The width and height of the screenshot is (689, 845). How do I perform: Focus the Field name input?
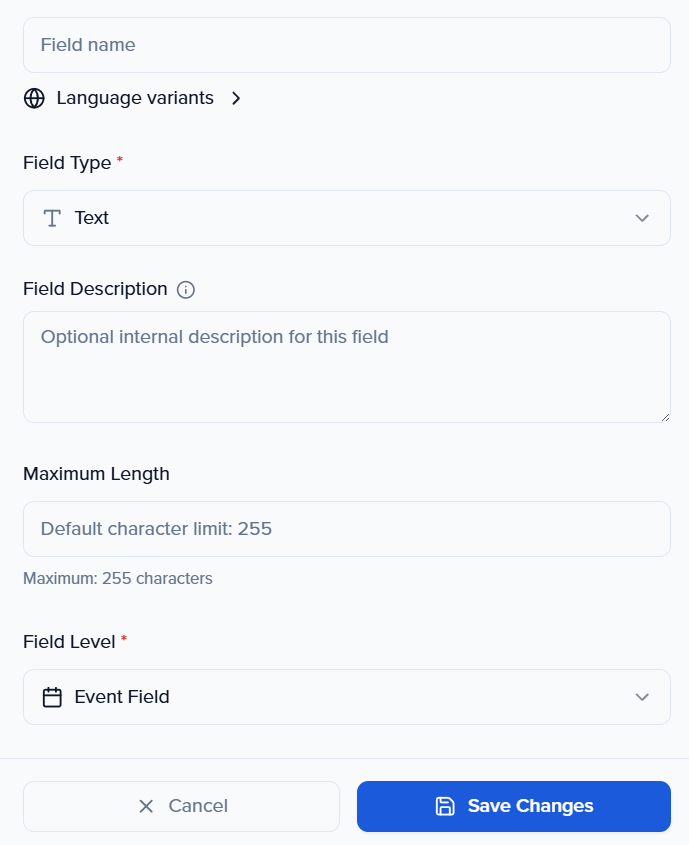(x=346, y=45)
